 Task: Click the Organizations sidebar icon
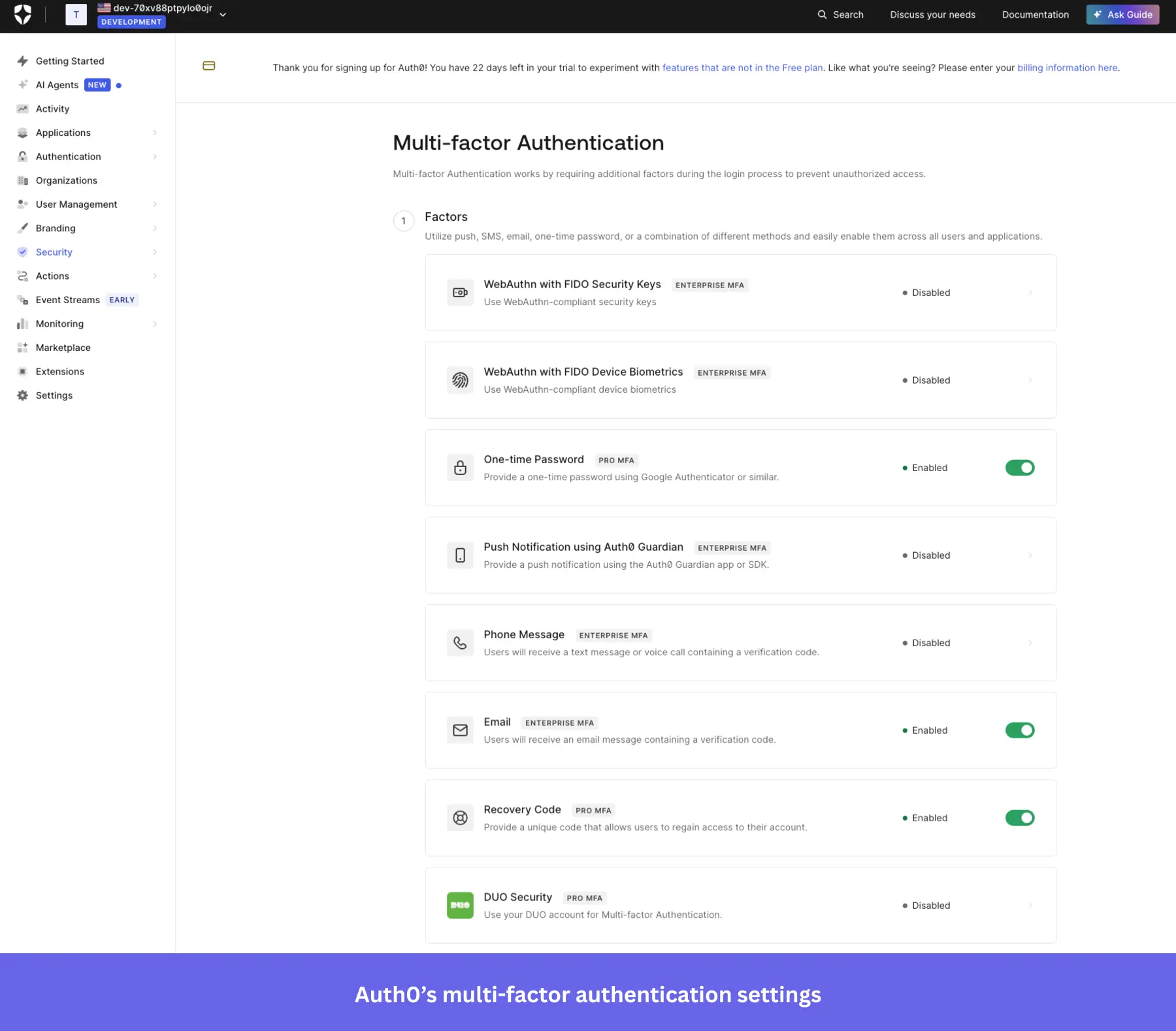point(23,180)
